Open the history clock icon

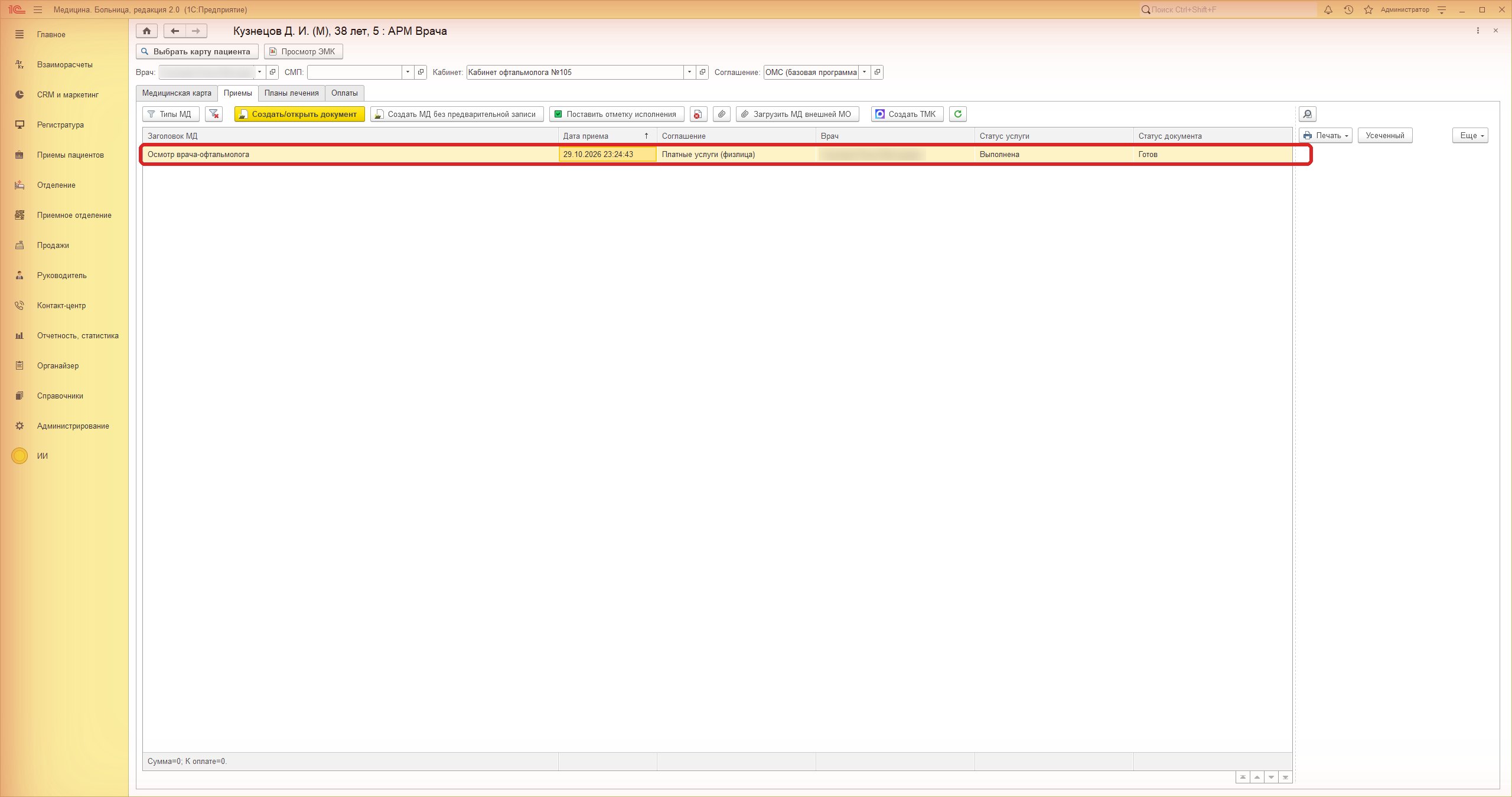click(x=1348, y=9)
